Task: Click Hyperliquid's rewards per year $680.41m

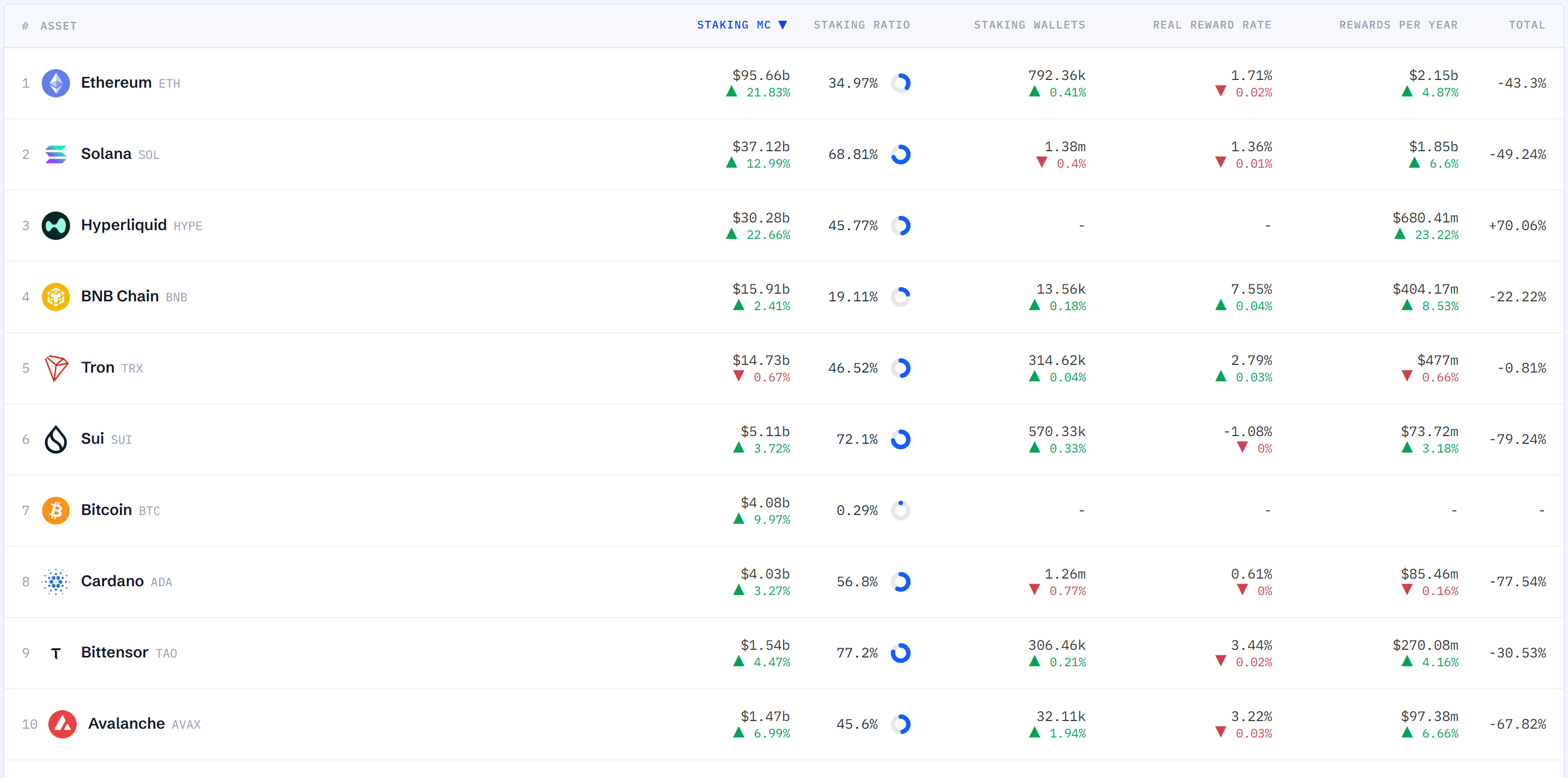Action: pos(1426,218)
